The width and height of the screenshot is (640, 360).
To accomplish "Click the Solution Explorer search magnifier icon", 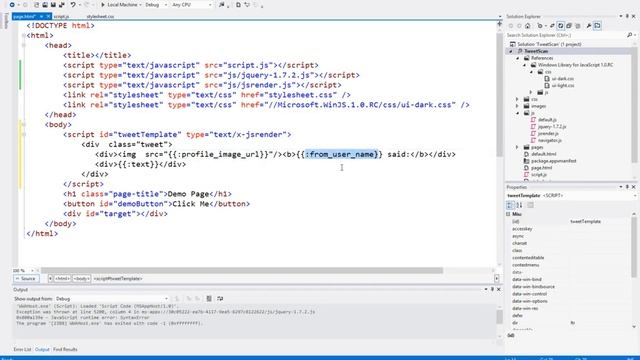I will (629, 35).
